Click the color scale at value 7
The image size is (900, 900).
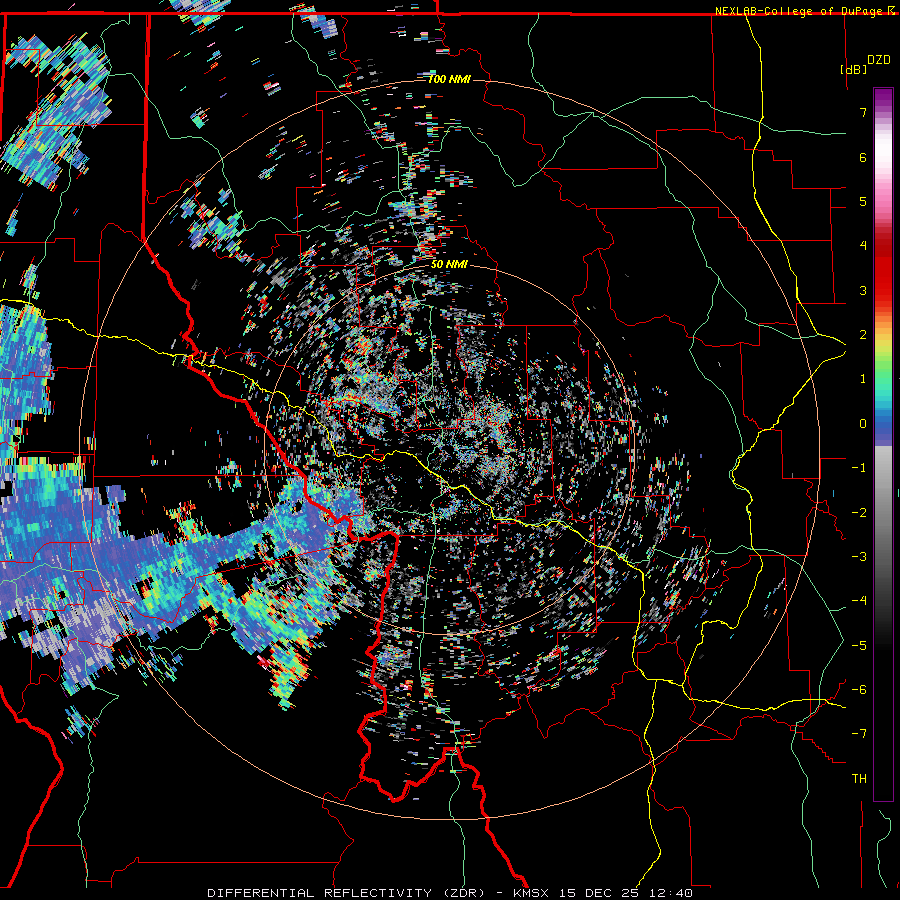pos(883,112)
